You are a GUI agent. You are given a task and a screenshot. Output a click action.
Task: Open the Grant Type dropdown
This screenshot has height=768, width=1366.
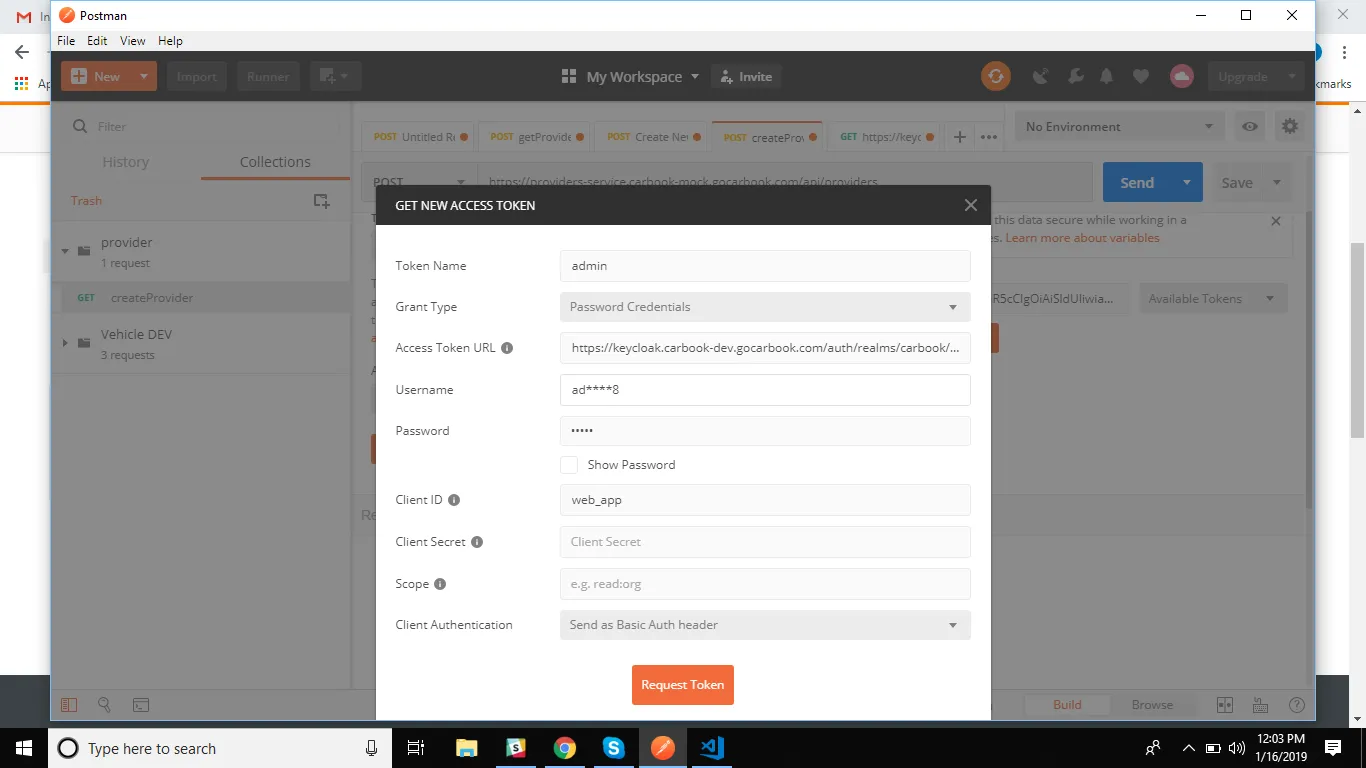click(x=765, y=307)
